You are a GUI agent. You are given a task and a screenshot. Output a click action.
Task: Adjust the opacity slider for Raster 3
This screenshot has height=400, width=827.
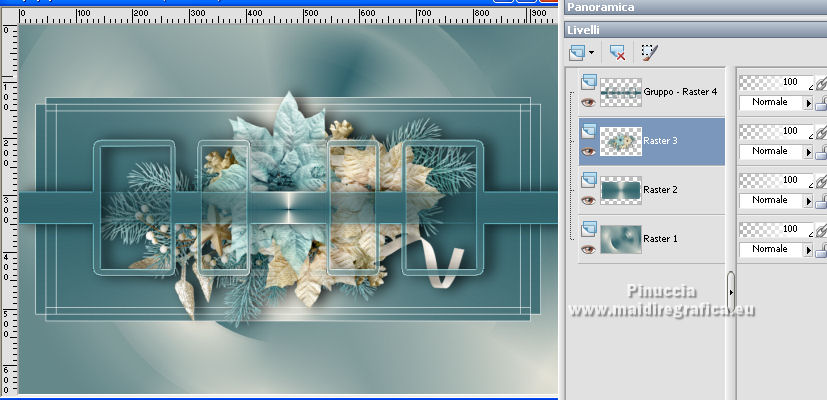tap(776, 131)
